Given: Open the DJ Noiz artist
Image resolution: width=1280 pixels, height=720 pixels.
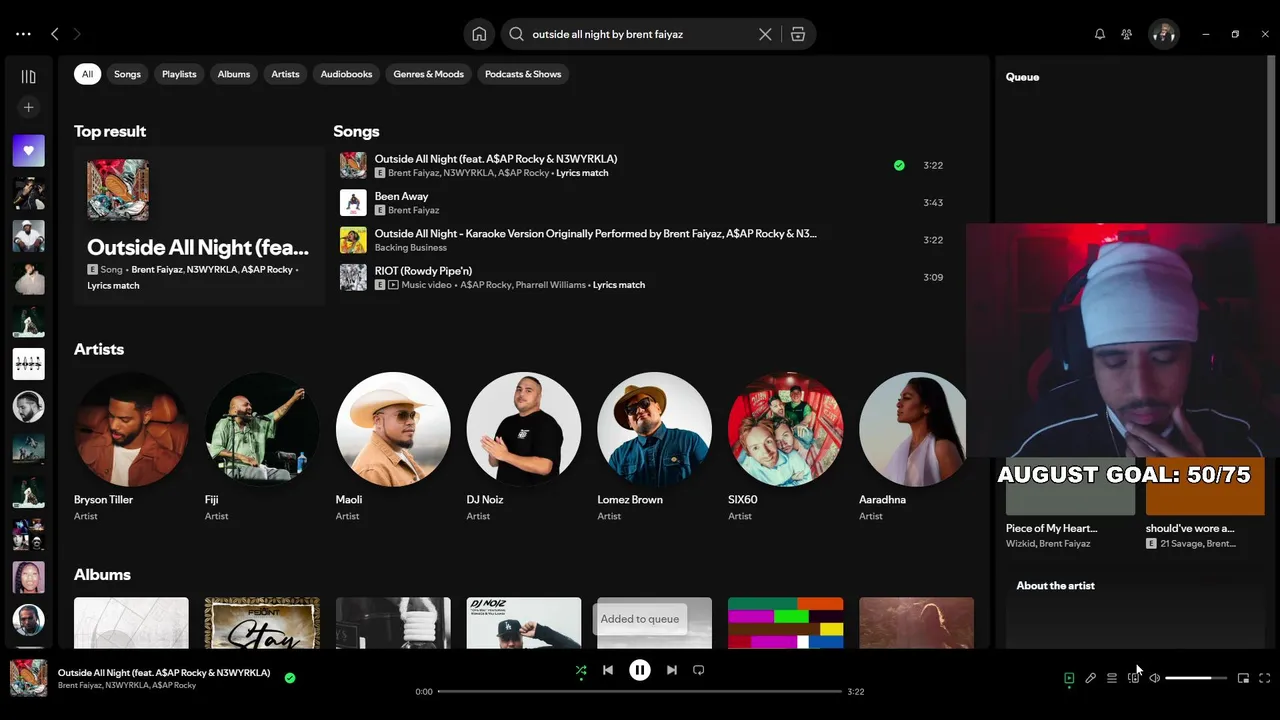Looking at the screenshot, I should [x=524, y=447].
